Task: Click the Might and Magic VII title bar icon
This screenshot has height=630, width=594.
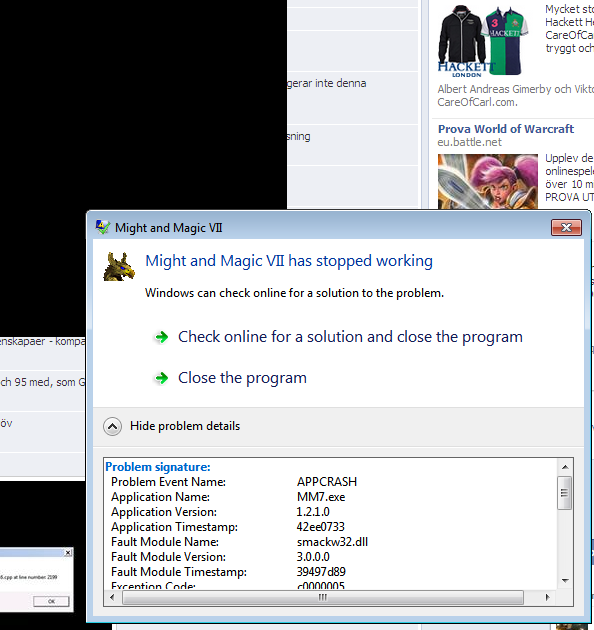Action: [103, 227]
